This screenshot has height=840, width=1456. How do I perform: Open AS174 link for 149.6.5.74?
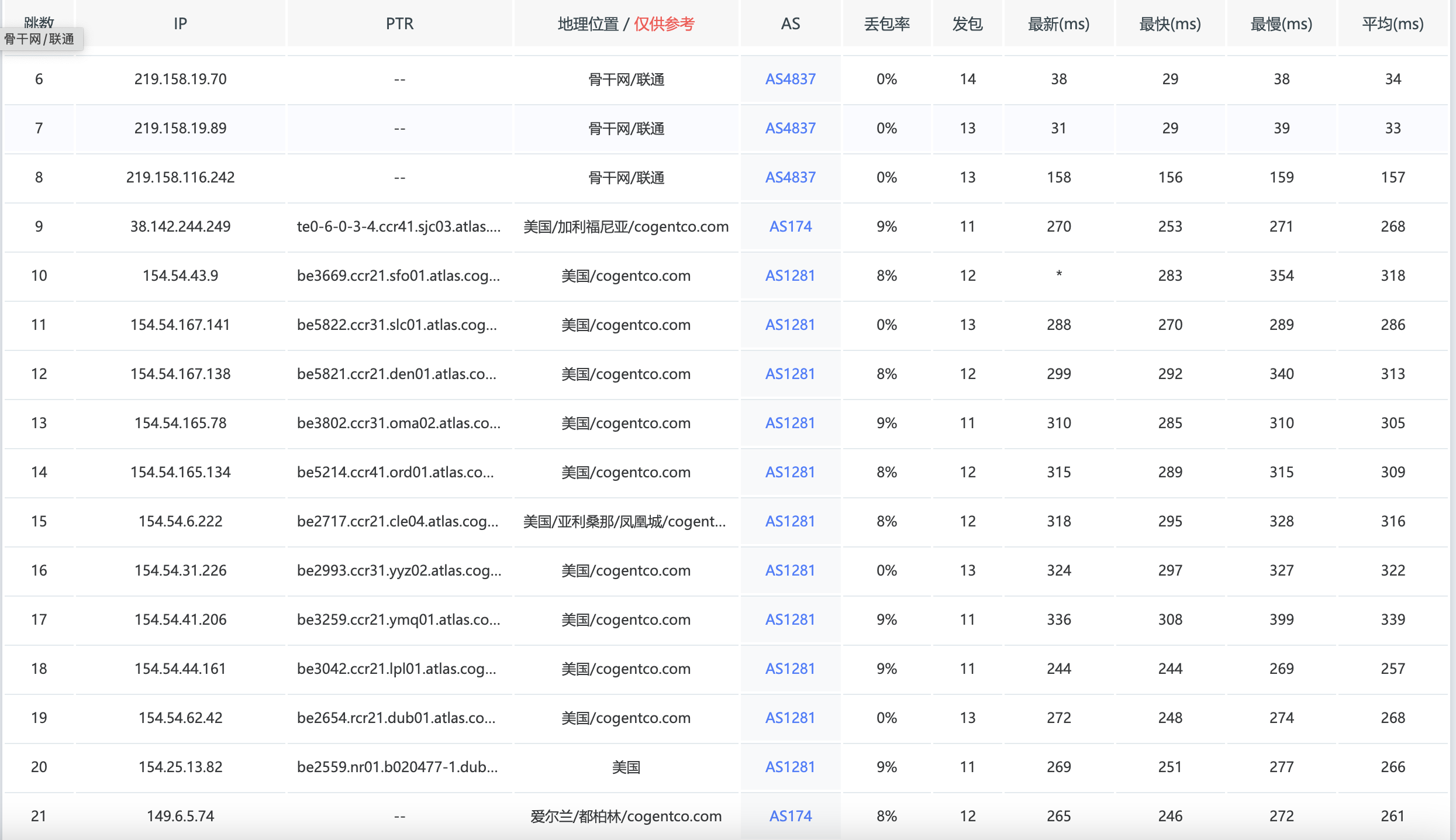tap(790, 816)
